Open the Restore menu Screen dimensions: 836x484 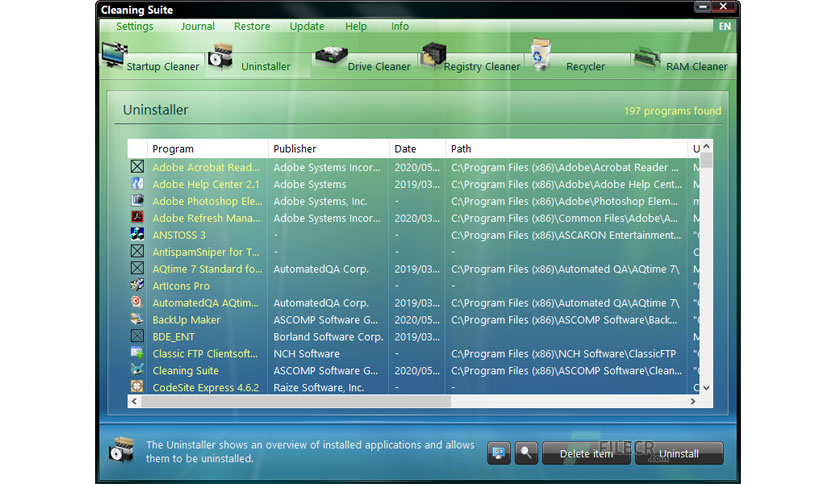252,26
